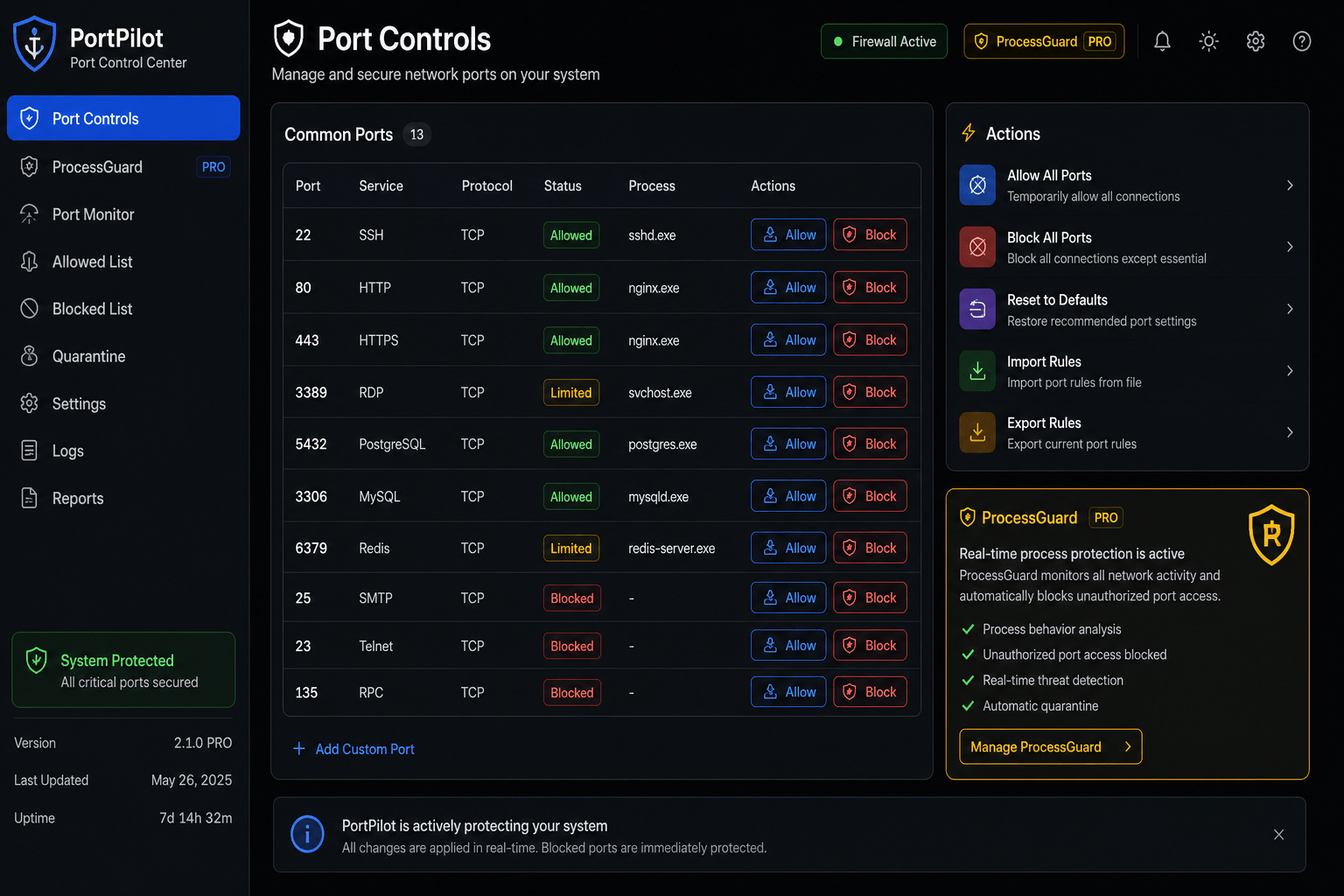This screenshot has width=1344, height=896.
Task: Allow port 23 Telnet
Action: [788, 645]
